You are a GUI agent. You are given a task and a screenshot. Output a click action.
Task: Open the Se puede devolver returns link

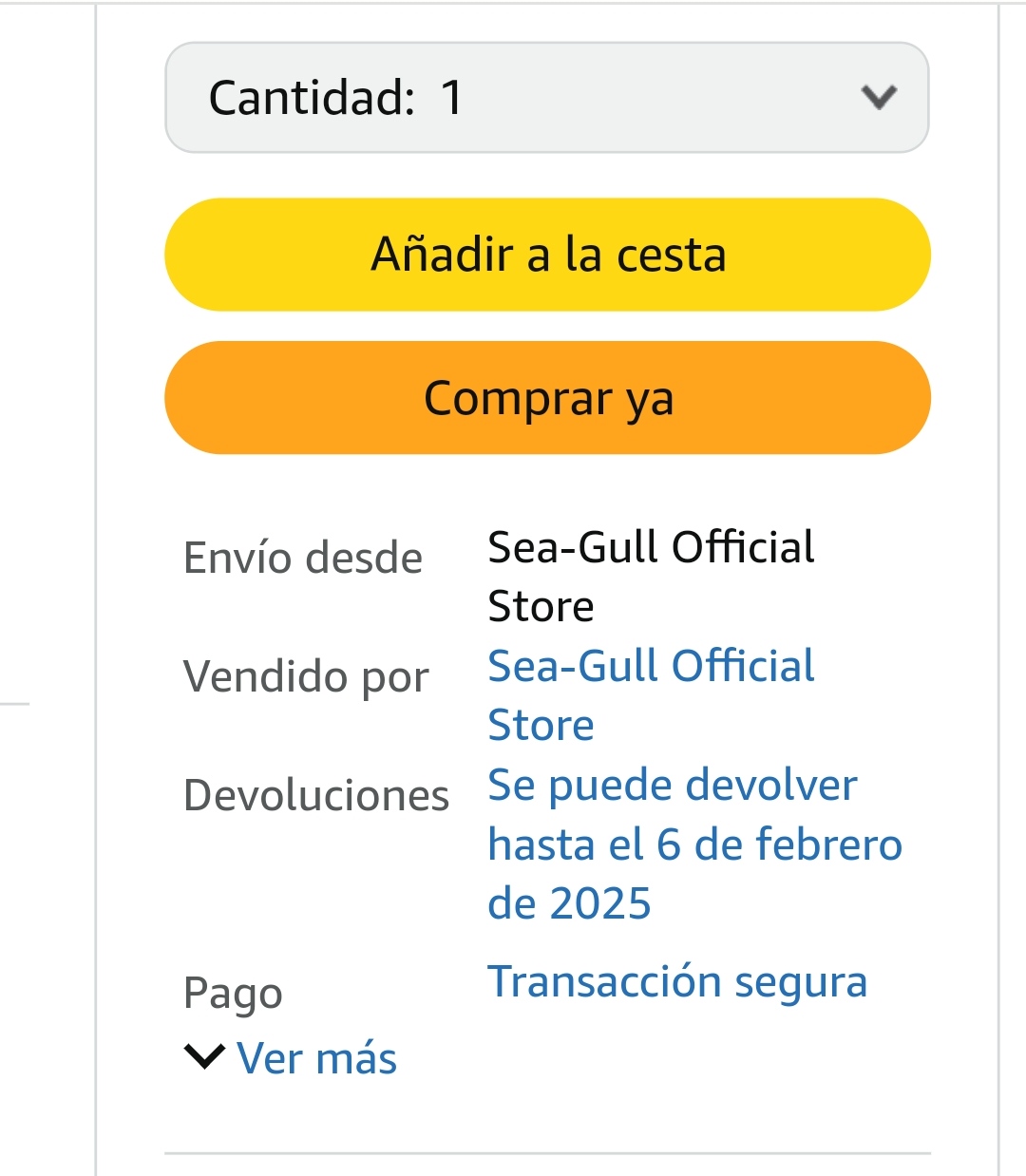click(672, 786)
